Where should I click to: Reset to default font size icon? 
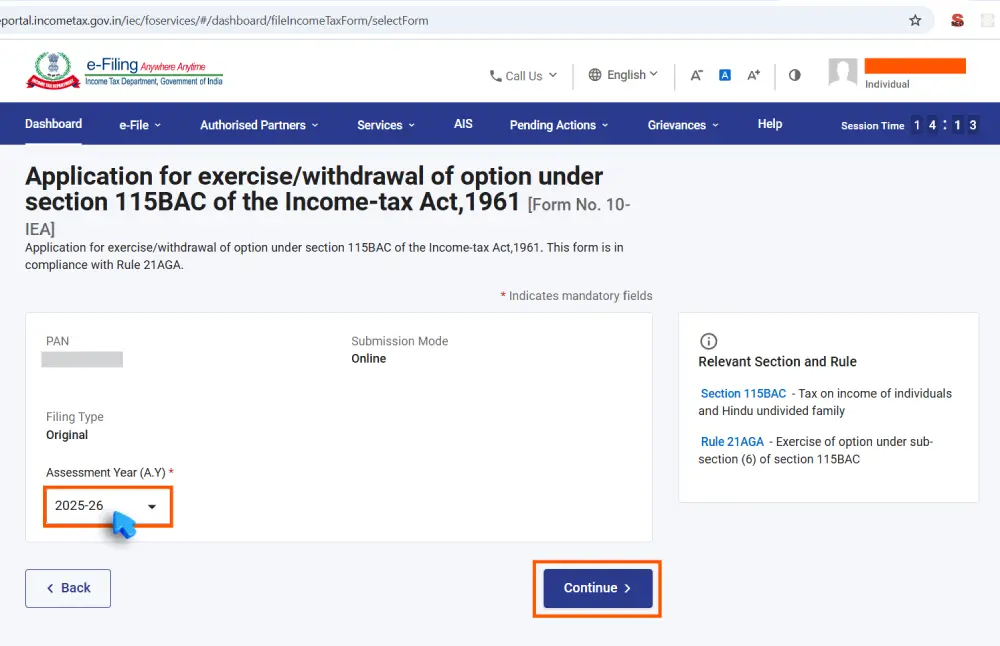pyautogui.click(x=725, y=75)
